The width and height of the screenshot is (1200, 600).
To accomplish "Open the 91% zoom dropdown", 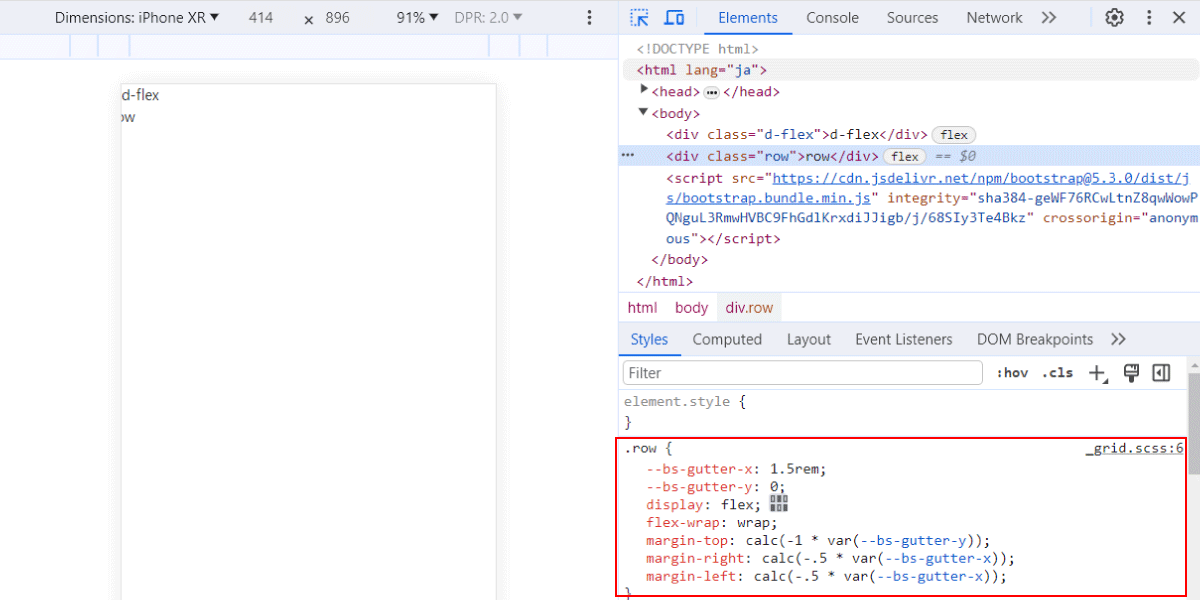I will coord(416,18).
